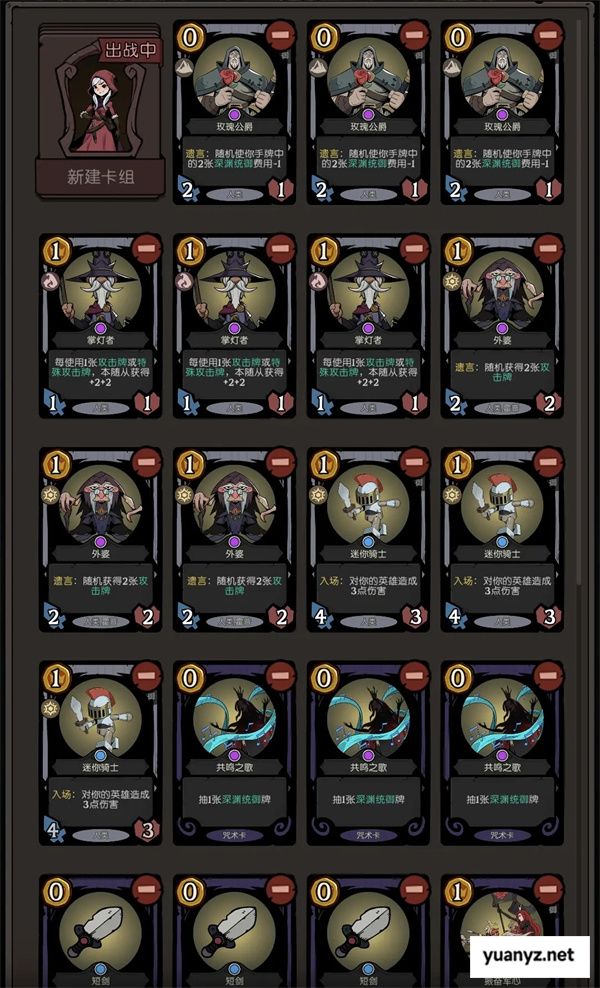Click the cost coin on the leftmost 掌灯者 card
Viewport: 600px width, 988px height.
(x=57, y=251)
